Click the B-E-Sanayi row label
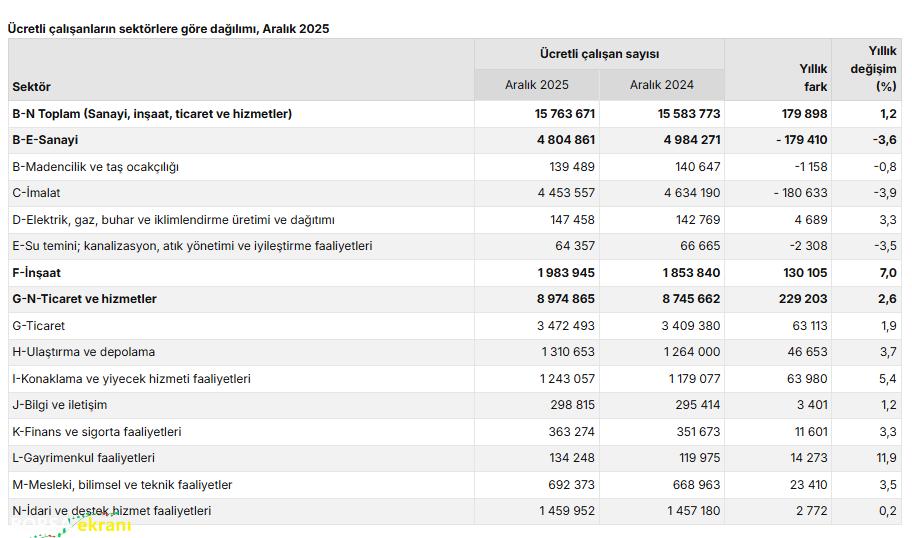 (45, 140)
